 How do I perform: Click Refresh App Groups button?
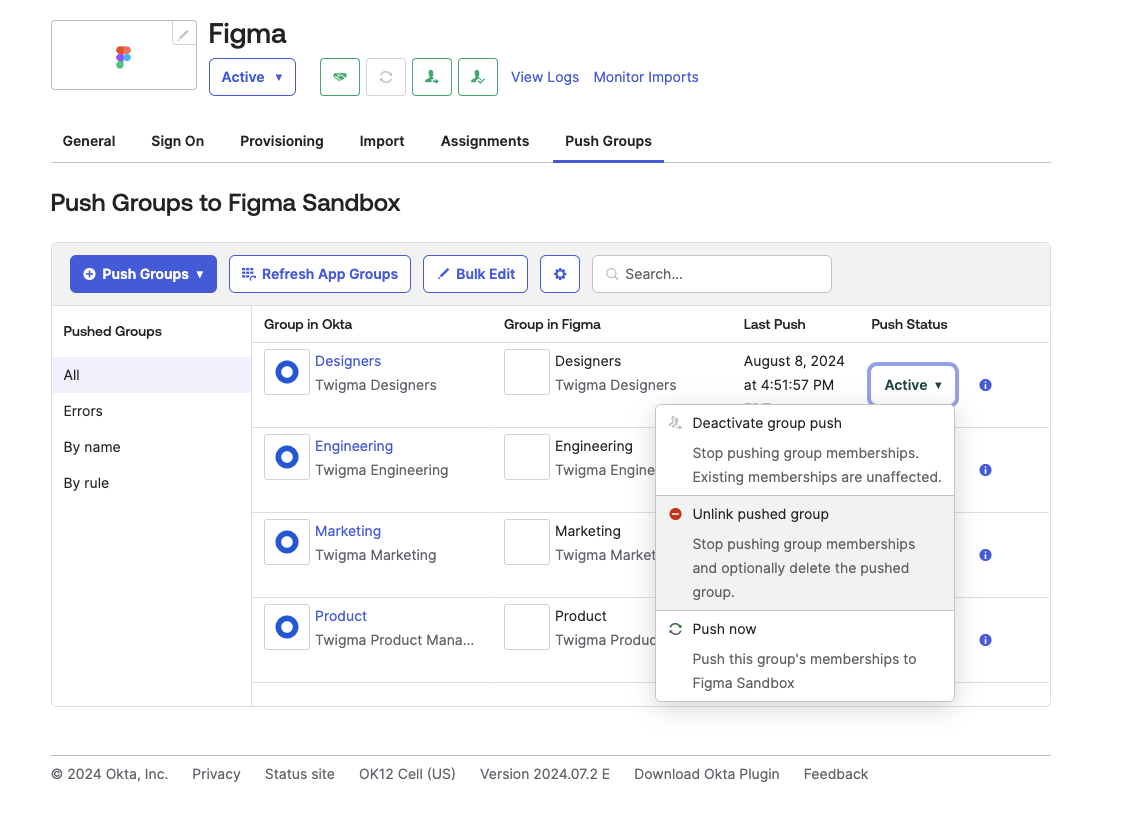tap(320, 274)
